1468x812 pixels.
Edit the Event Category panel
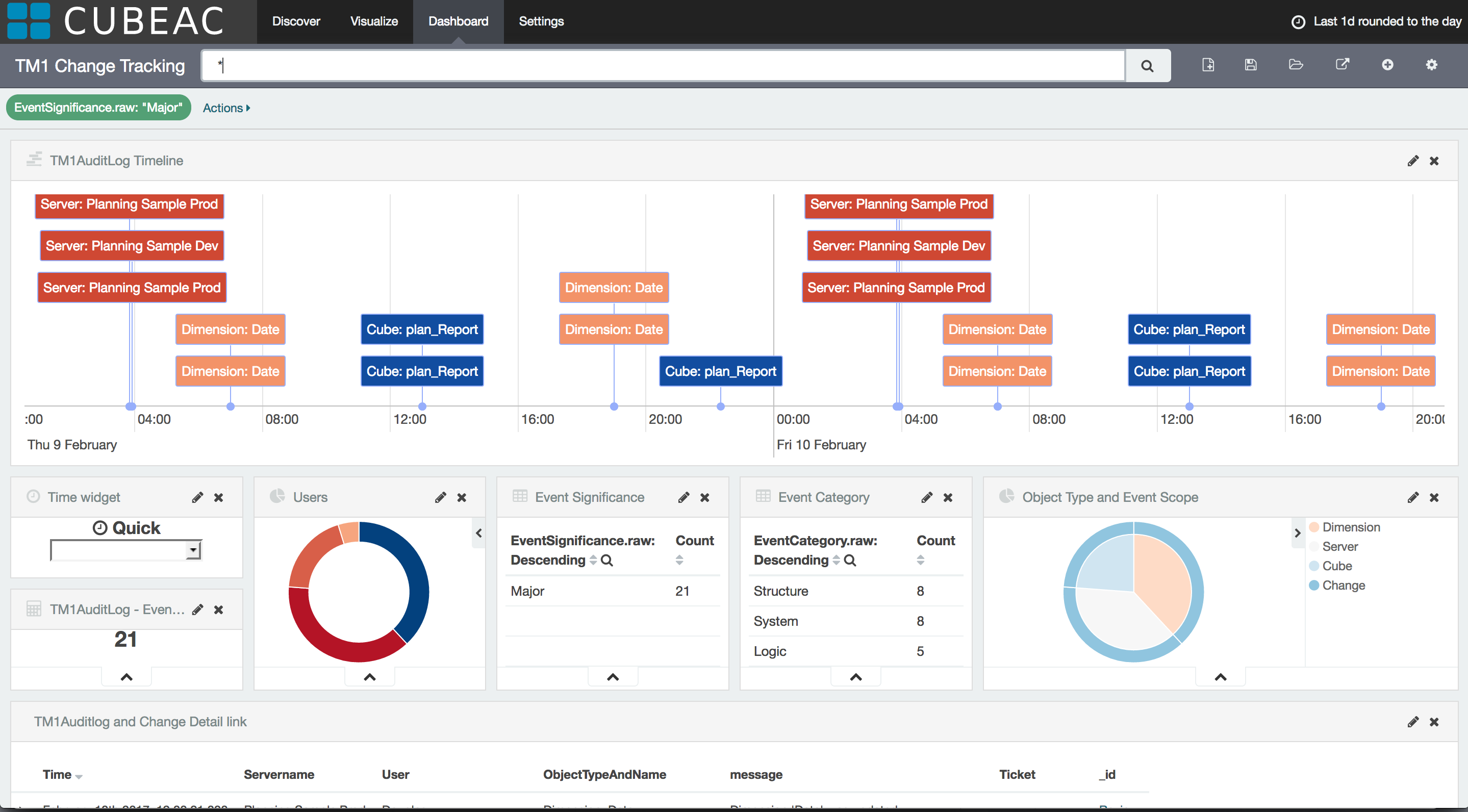point(927,497)
